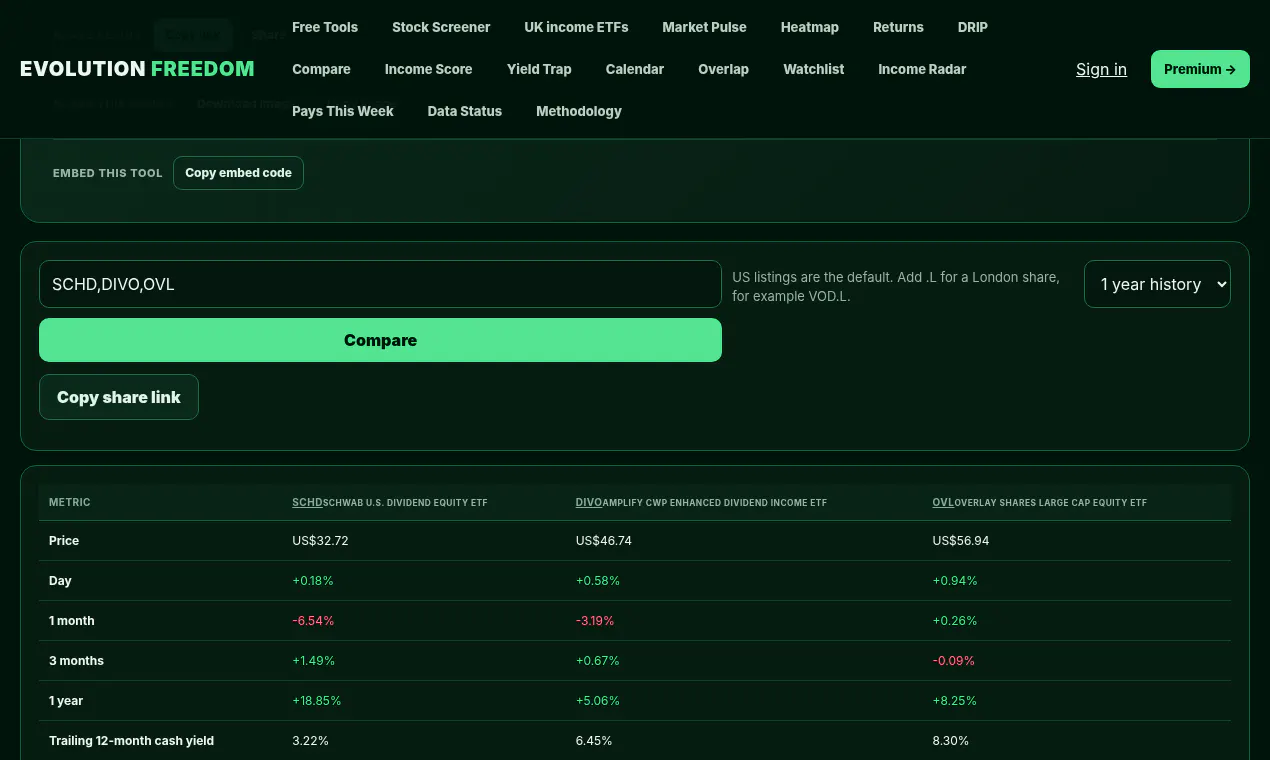This screenshot has height=760, width=1270.
Task: Select the OVL price US$56.94
Action: 961,541
